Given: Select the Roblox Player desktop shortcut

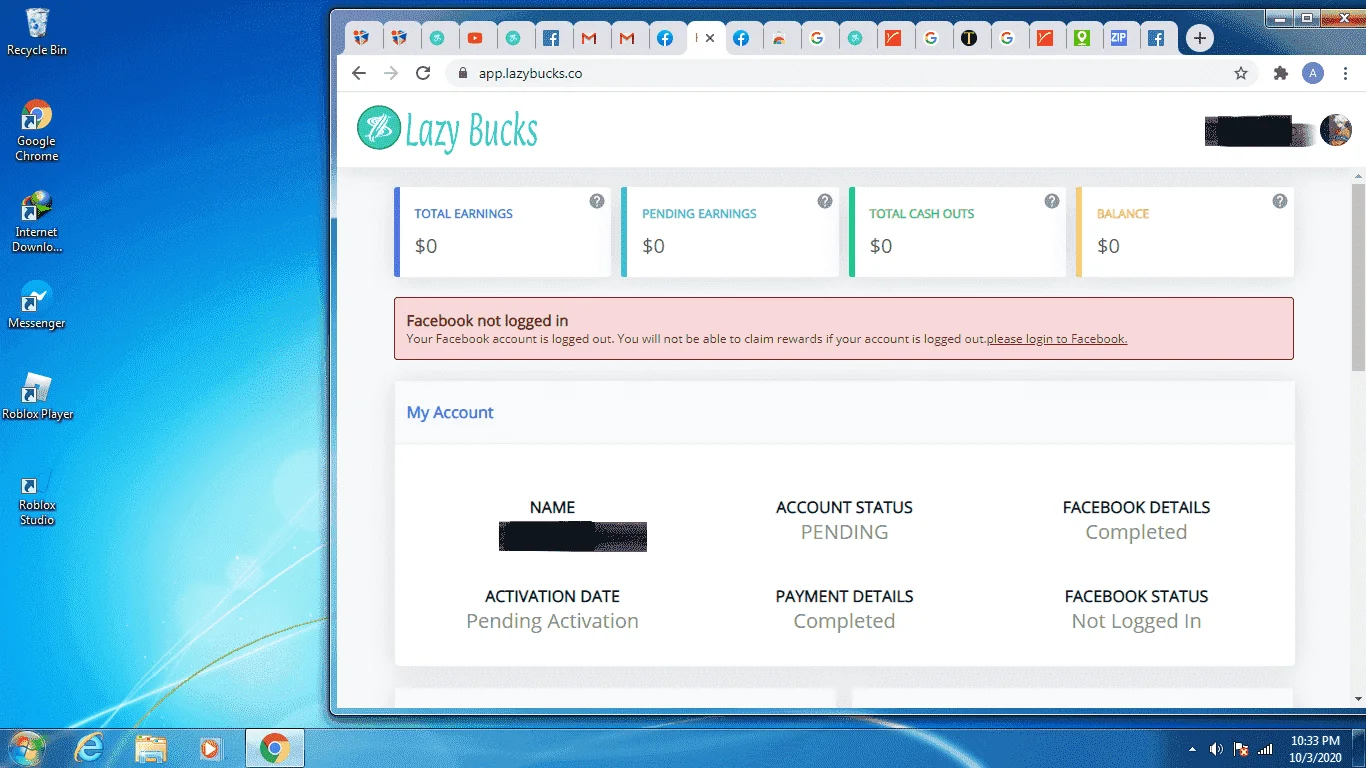Looking at the screenshot, I should (37, 397).
